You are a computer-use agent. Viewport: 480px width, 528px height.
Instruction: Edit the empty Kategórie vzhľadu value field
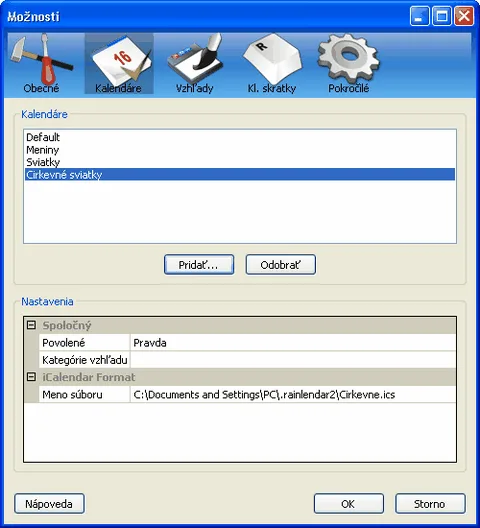tap(293, 360)
